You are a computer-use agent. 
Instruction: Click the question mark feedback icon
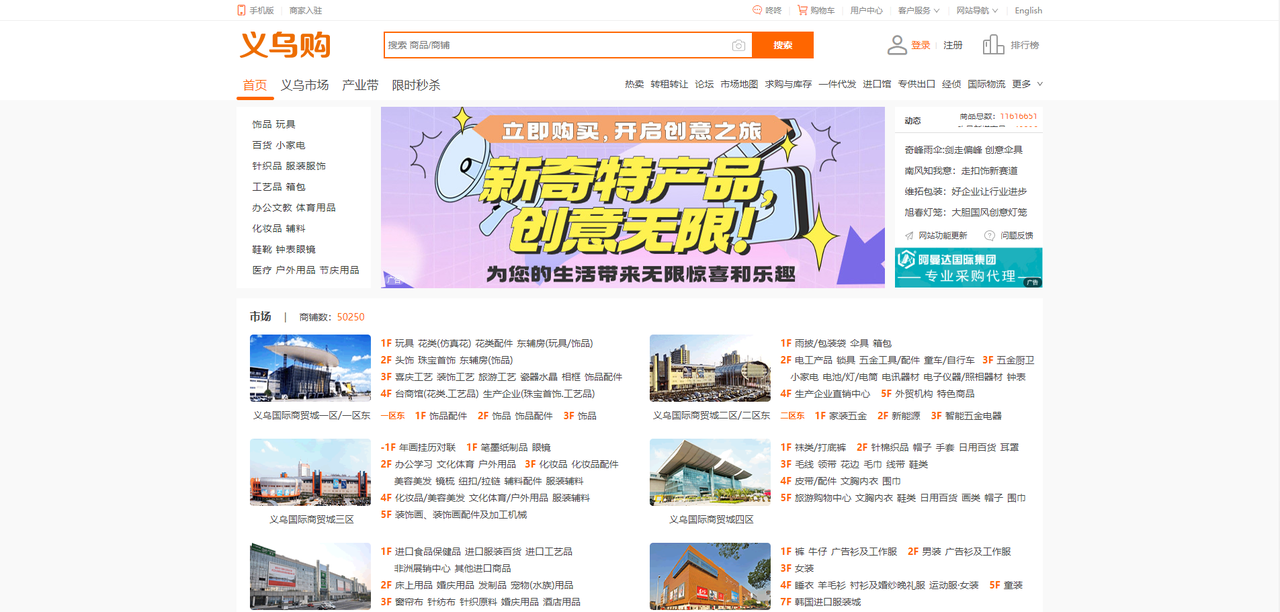pyautogui.click(x=989, y=235)
